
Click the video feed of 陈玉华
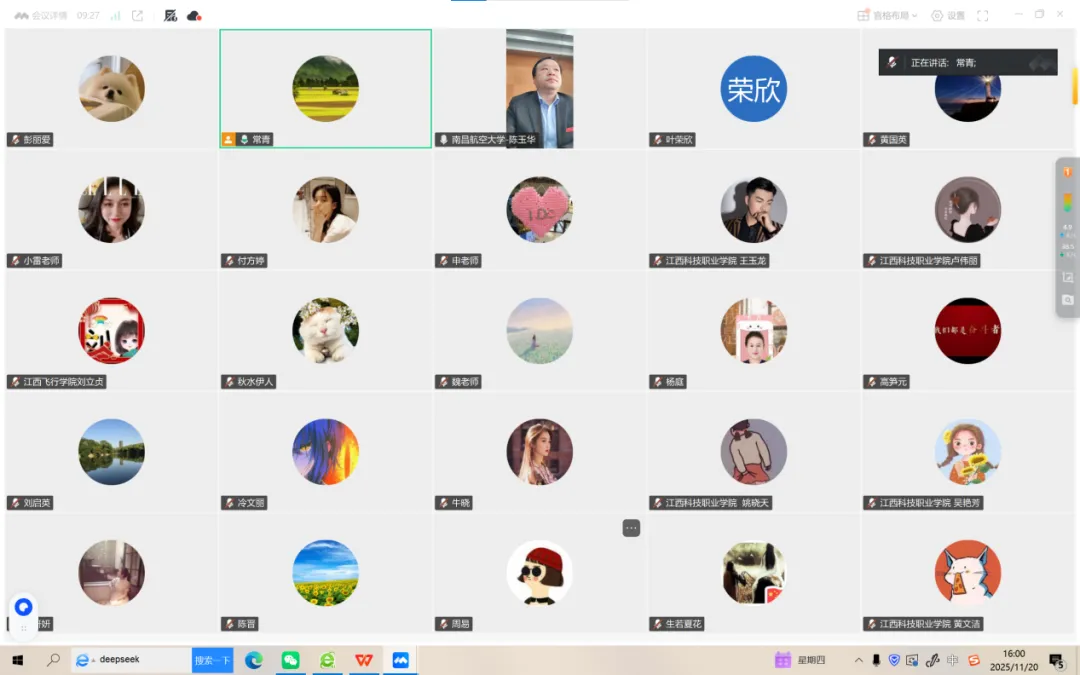pos(539,88)
